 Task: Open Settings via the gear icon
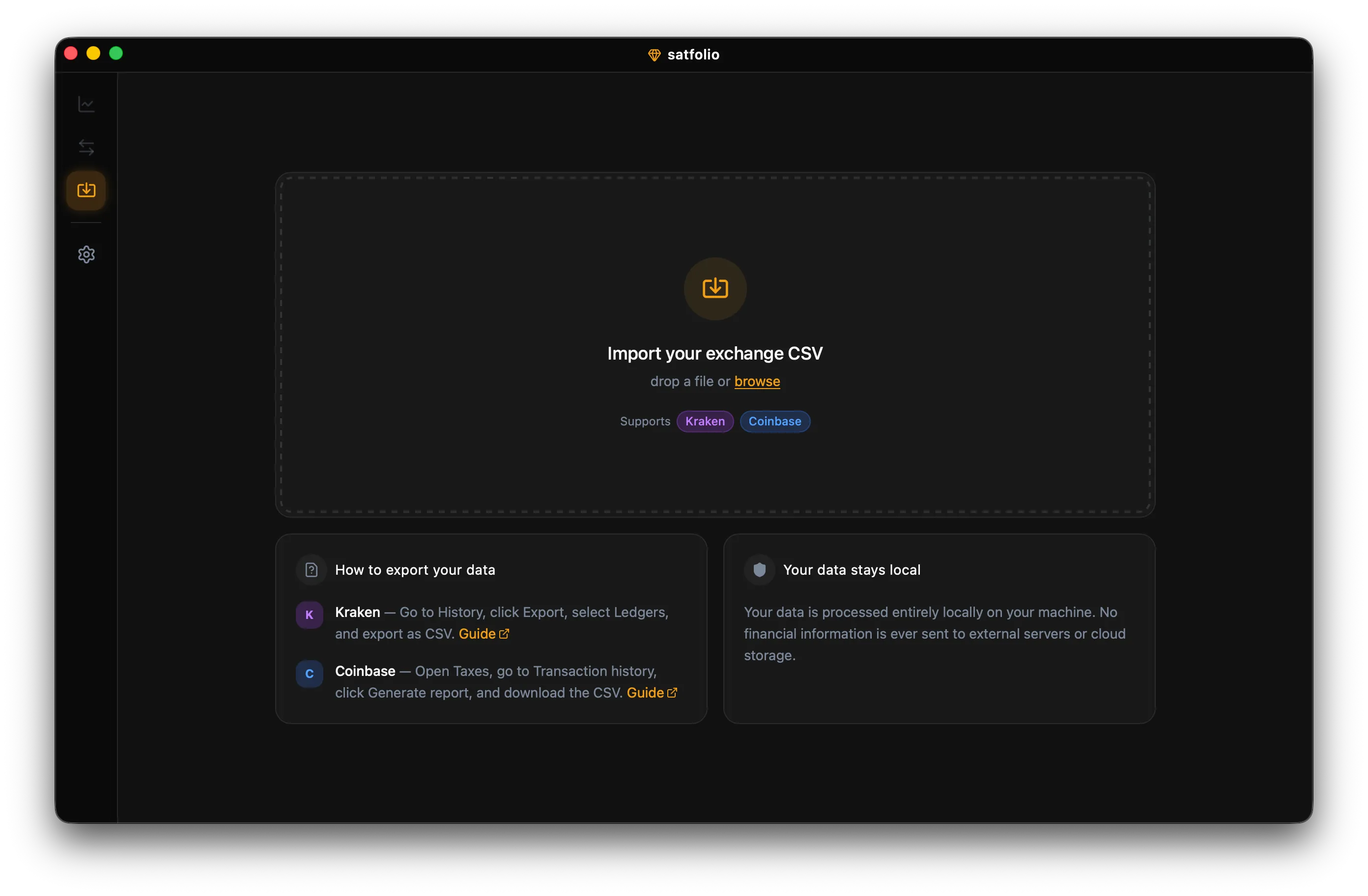point(86,254)
